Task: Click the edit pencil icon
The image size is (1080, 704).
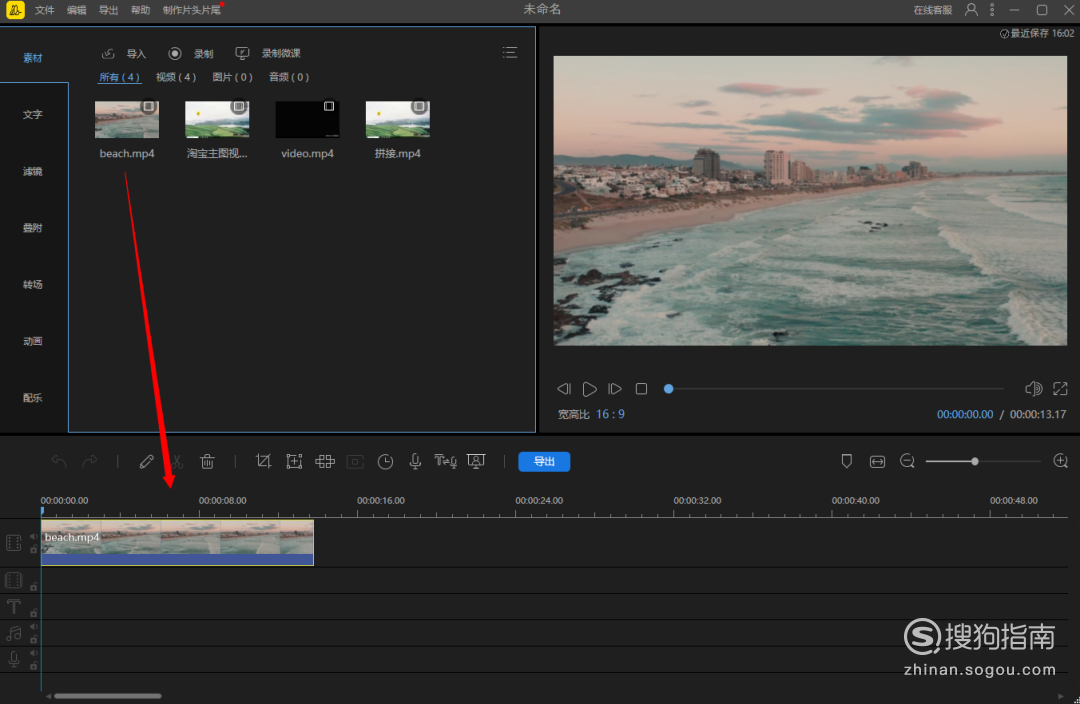Action: tap(146, 461)
